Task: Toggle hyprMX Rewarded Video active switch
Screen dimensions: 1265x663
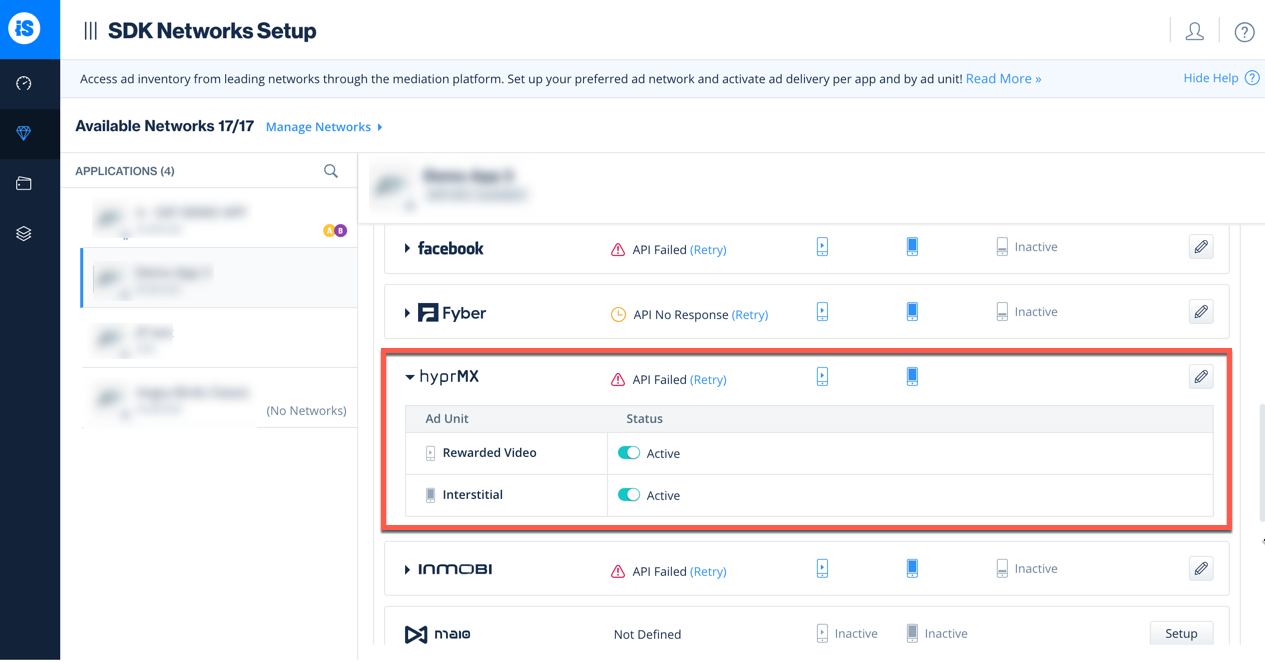Action: click(x=628, y=453)
